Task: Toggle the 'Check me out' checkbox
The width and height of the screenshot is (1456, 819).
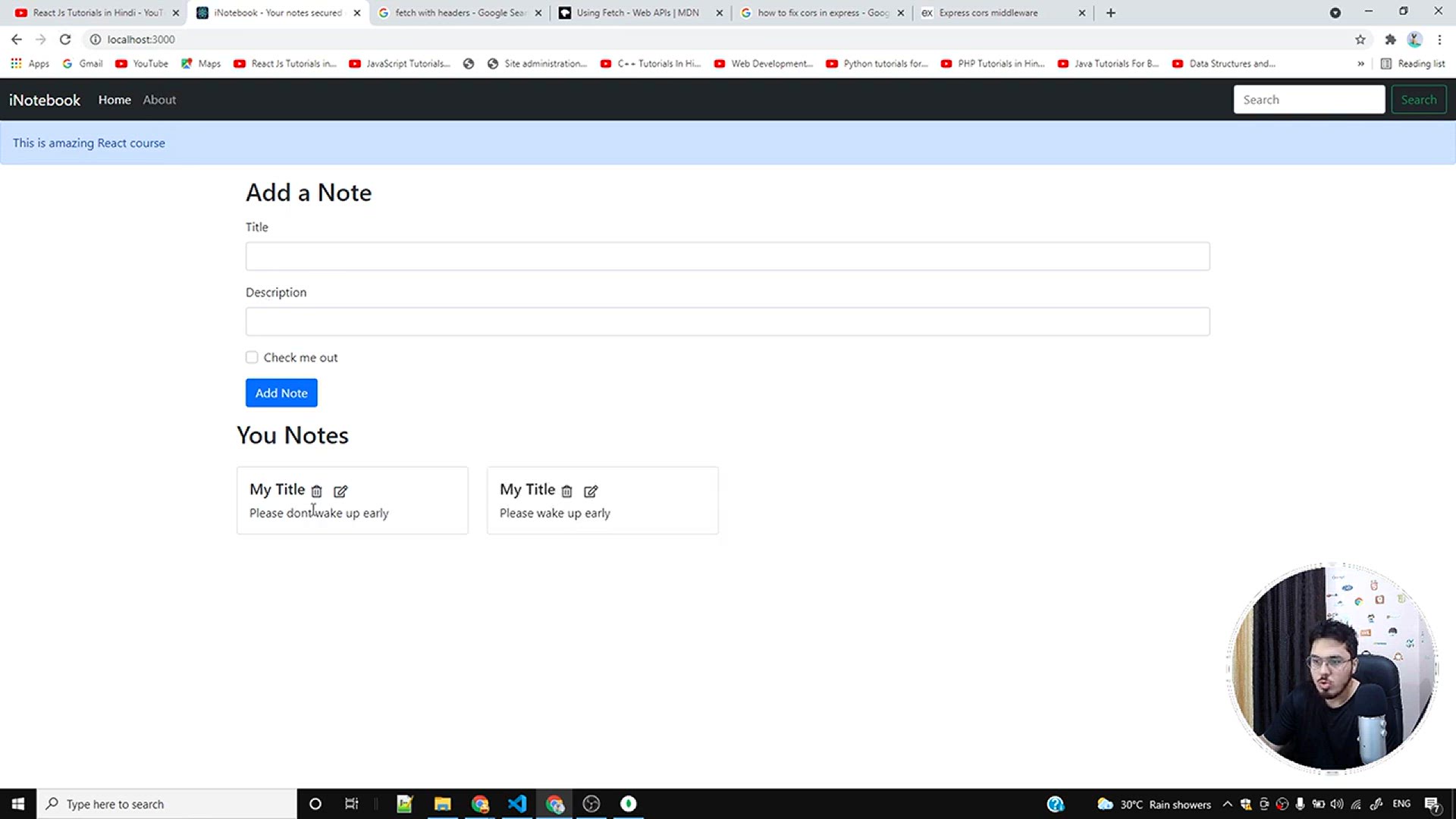Action: (252, 357)
